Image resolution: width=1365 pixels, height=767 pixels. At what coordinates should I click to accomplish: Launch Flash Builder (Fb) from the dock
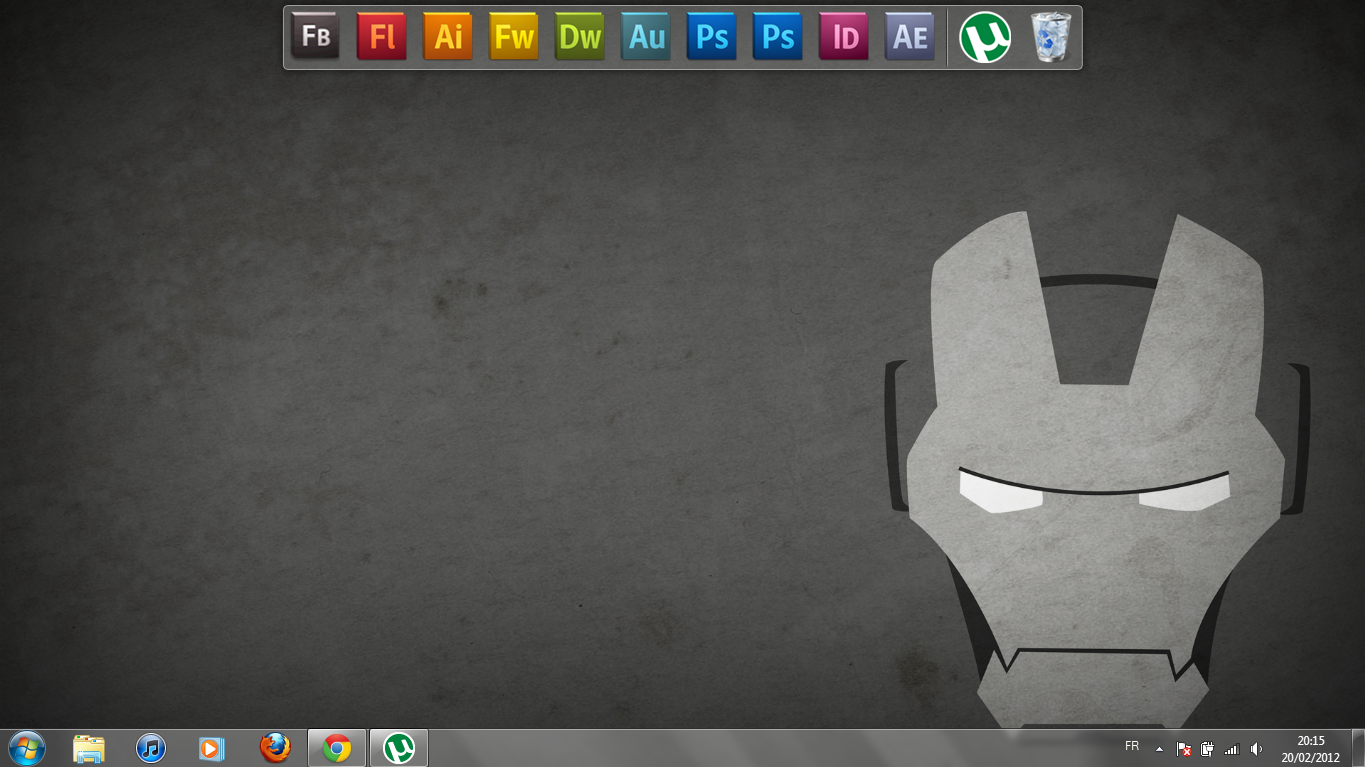316,37
